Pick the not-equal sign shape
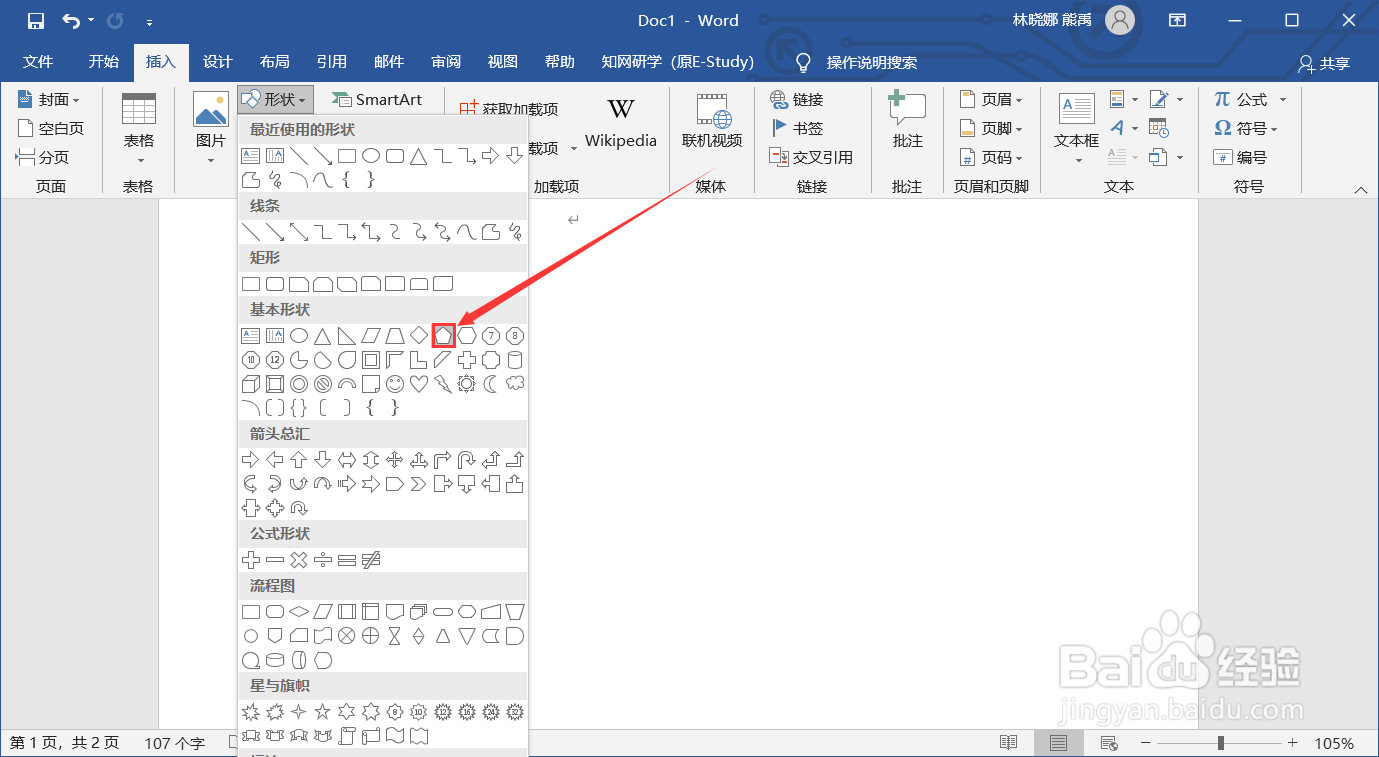 click(x=371, y=559)
